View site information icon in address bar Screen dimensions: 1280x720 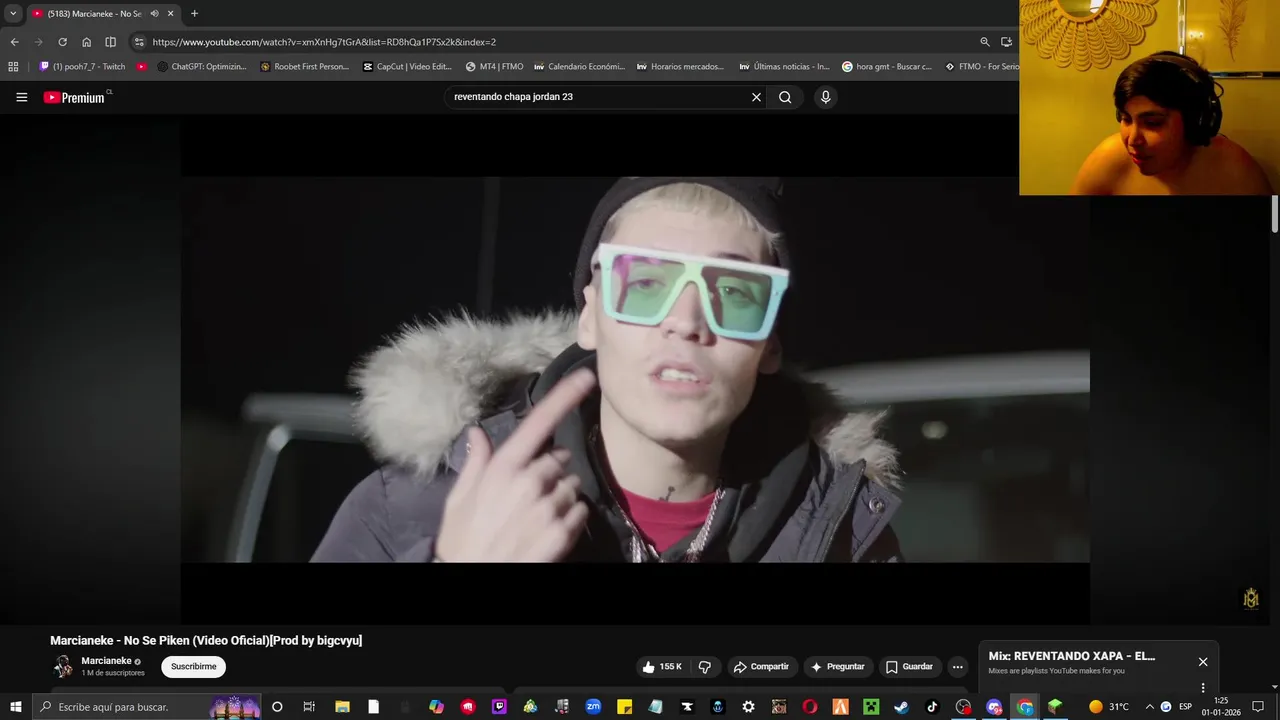coord(139,42)
